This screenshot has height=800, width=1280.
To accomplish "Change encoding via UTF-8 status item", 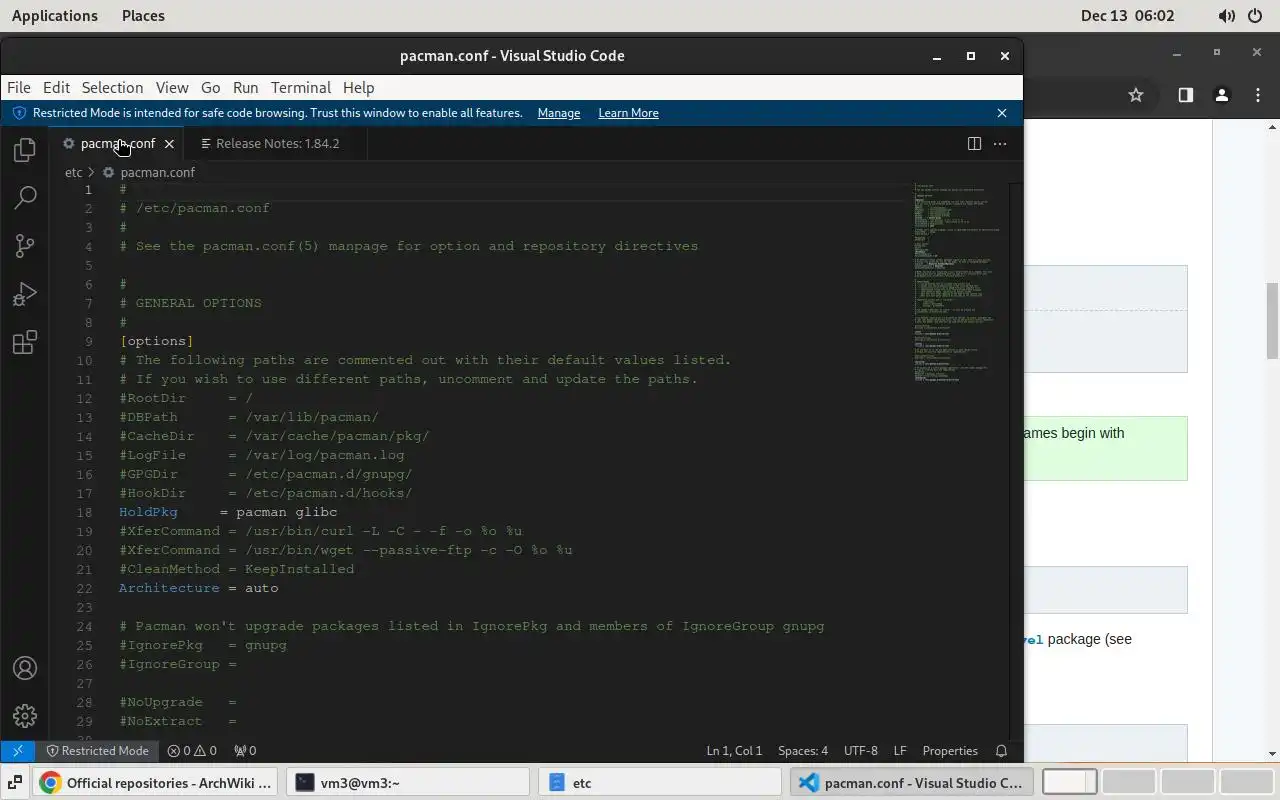I will 860,751.
